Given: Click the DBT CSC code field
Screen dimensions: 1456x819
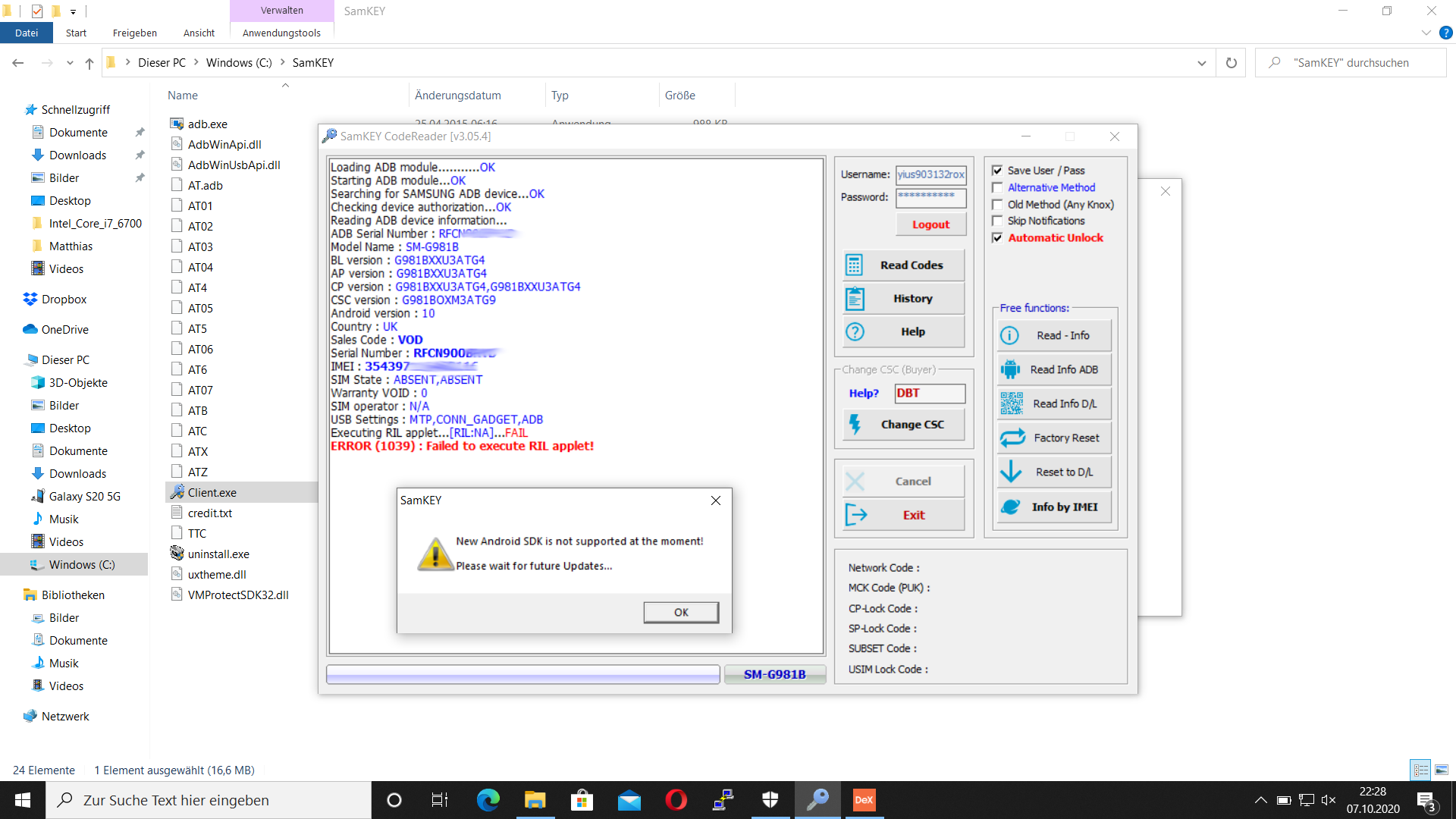Looking at the screenshot, I should [930, 393].
